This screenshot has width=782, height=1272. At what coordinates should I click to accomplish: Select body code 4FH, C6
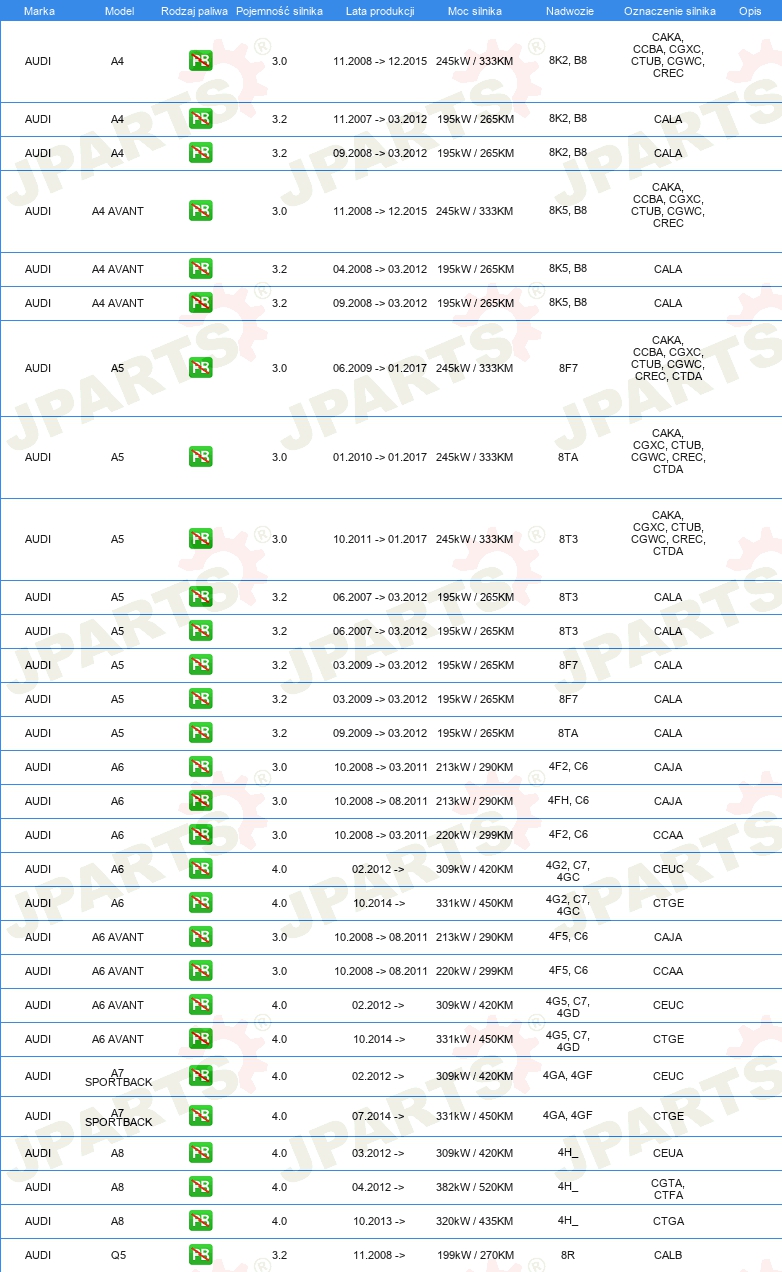click(x=568, y=801)
